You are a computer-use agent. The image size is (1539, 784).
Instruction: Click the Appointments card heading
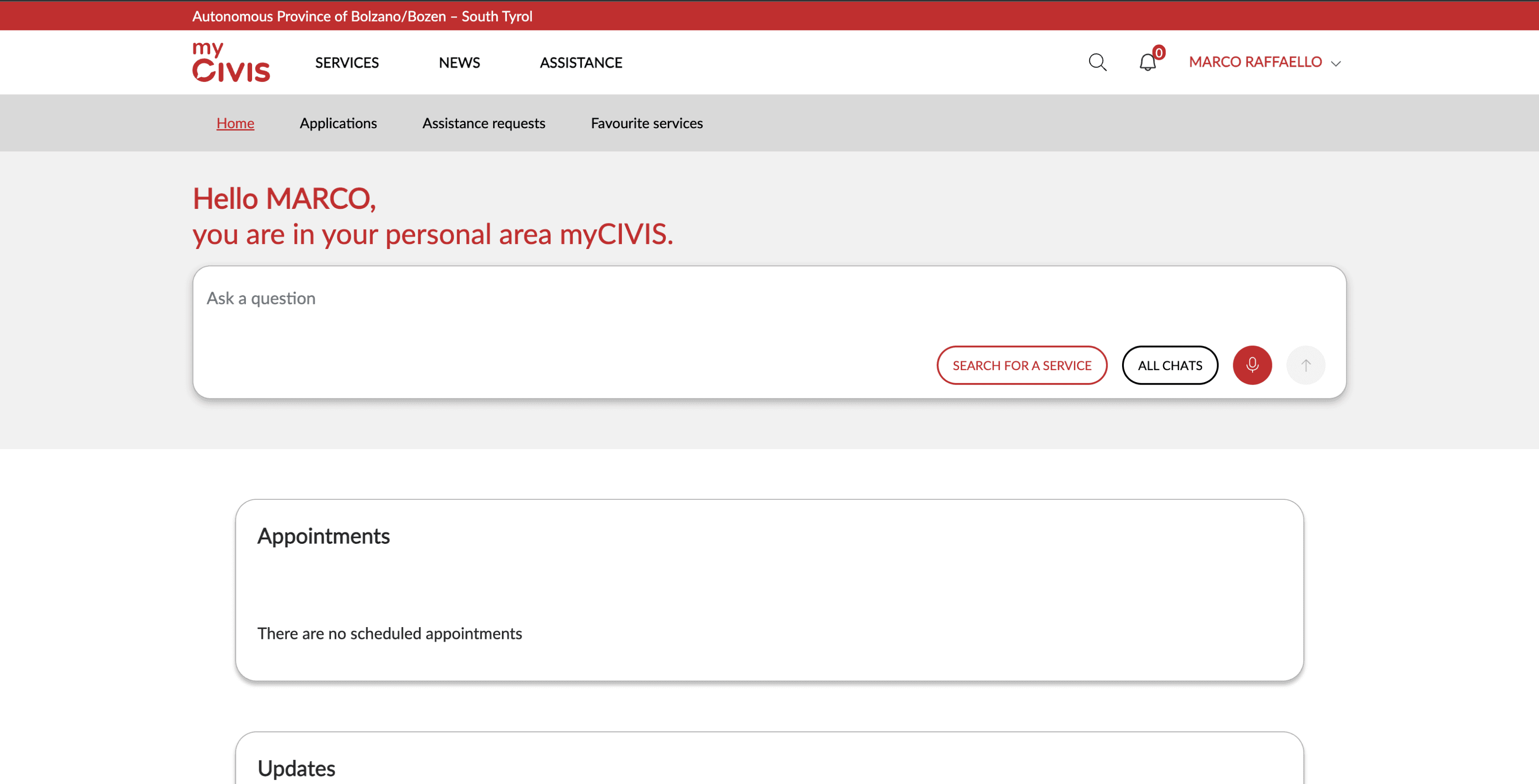tap(323, 536)
